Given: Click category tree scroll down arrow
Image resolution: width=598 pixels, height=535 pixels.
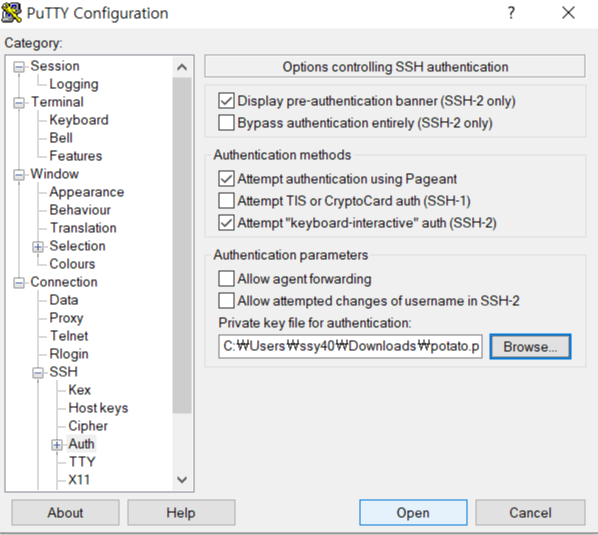Looking at the screenshot, I should 182,480.
